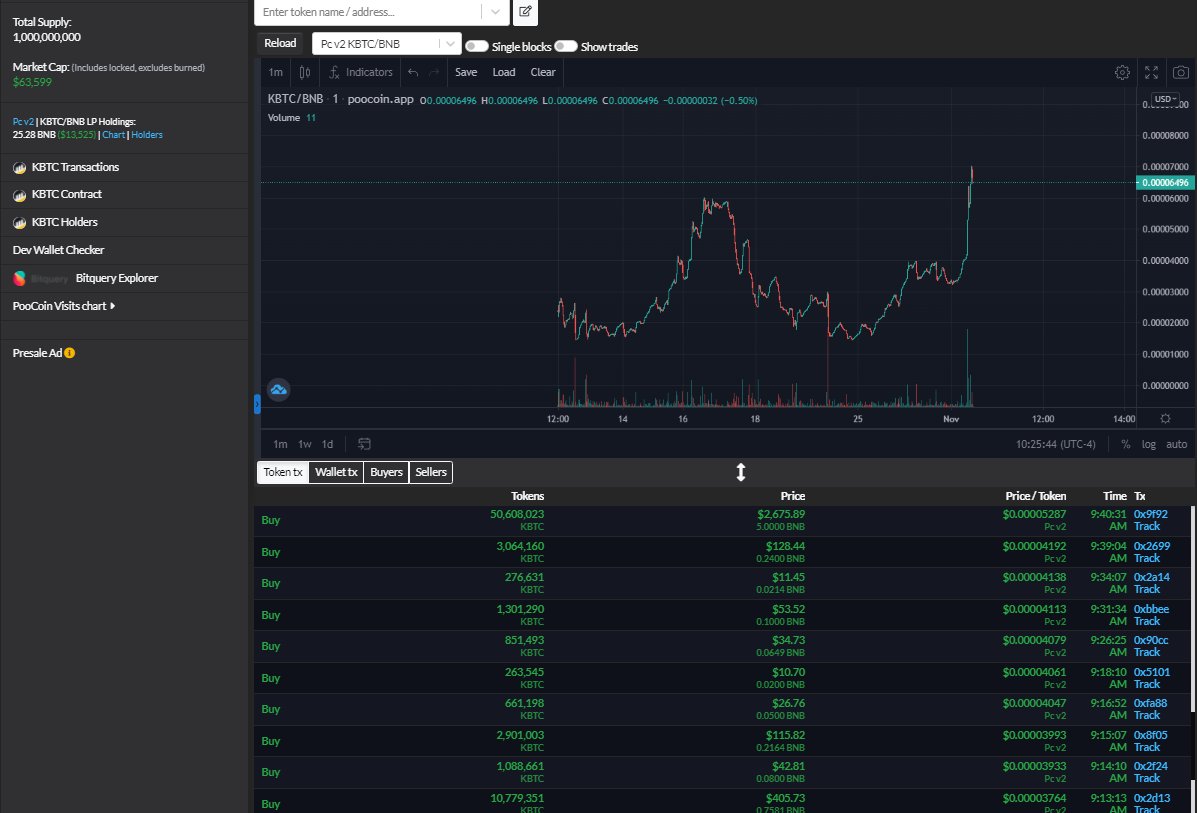
Task: Click the Reload button
Action: coord(280,44)
